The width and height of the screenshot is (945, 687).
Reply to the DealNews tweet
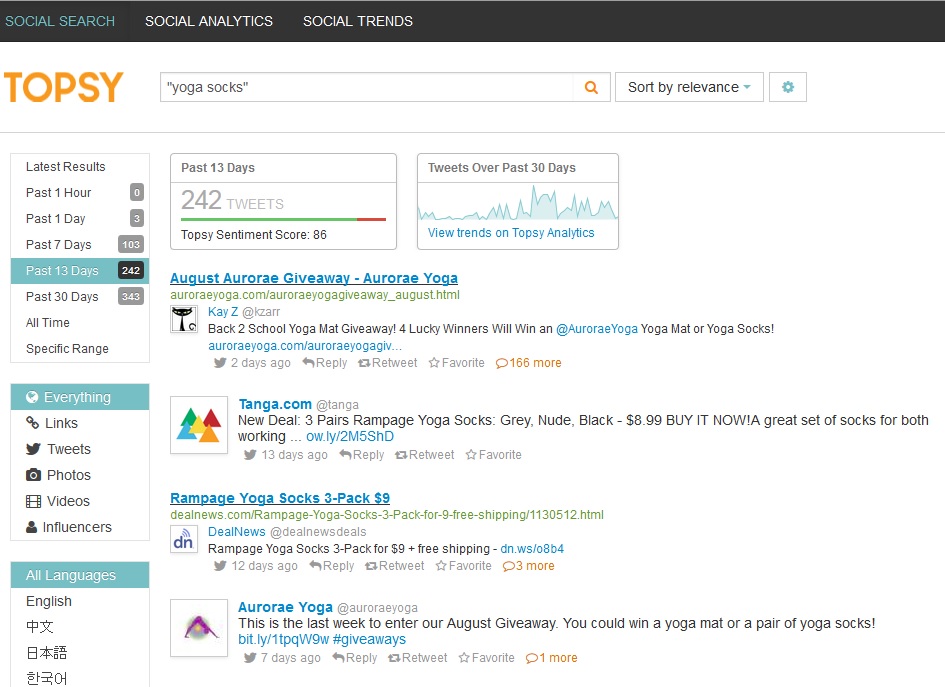pyautogui.click(x=331, y=566)
